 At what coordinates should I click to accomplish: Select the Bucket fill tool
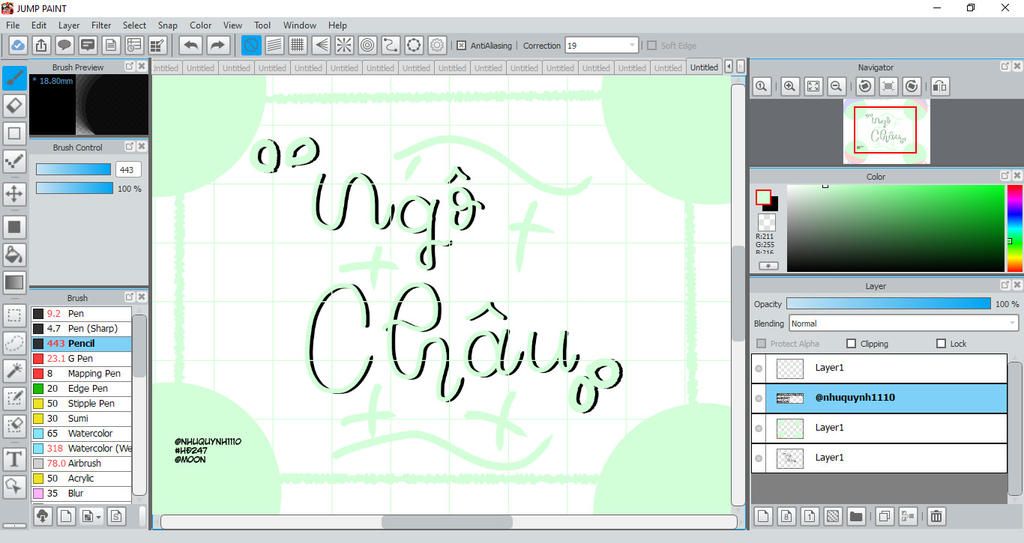click(14, 255)
